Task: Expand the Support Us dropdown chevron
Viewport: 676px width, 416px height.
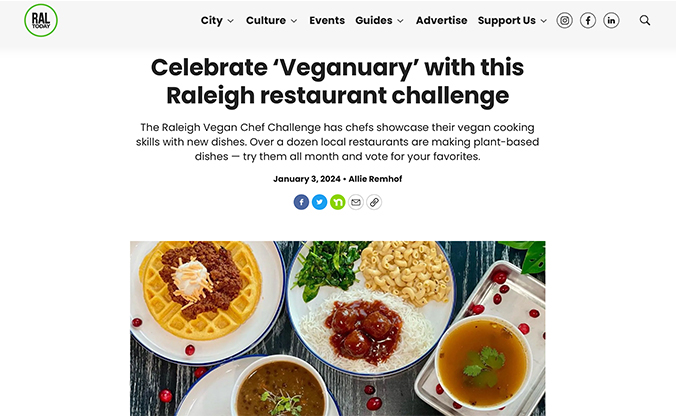Action: [544, 21]
